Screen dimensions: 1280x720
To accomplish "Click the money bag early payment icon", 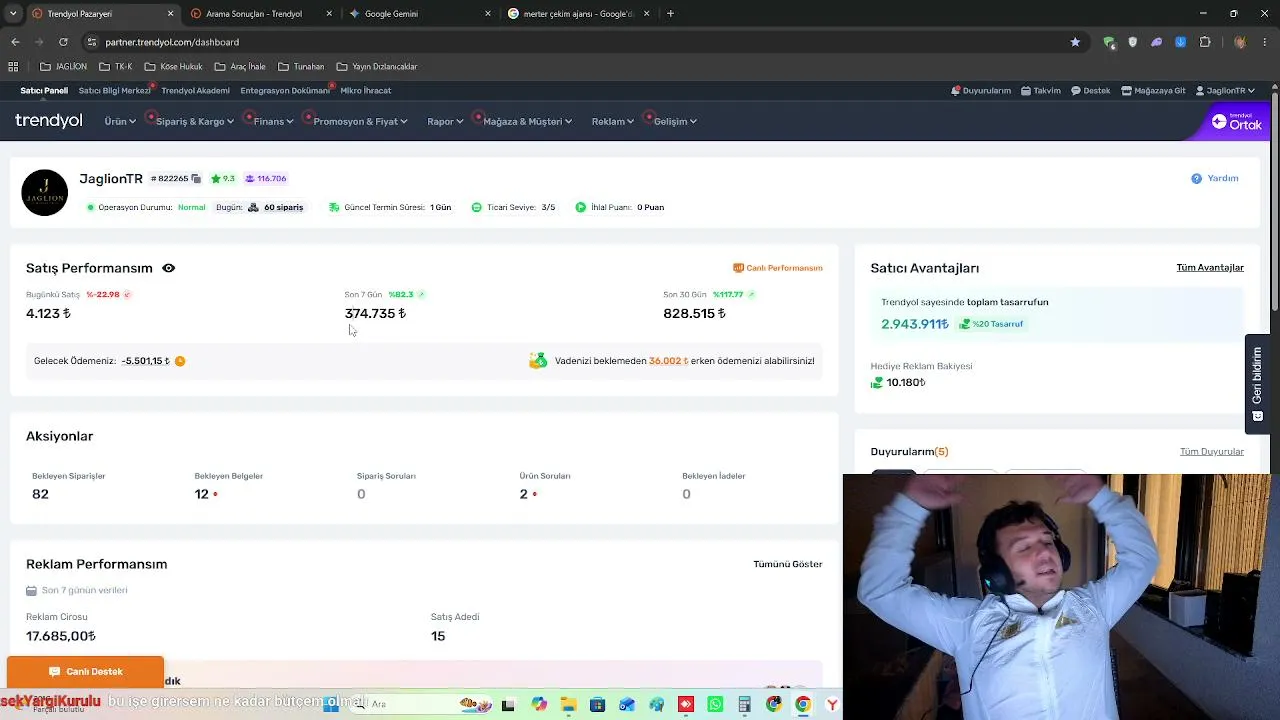I will (x=538, y=361).
